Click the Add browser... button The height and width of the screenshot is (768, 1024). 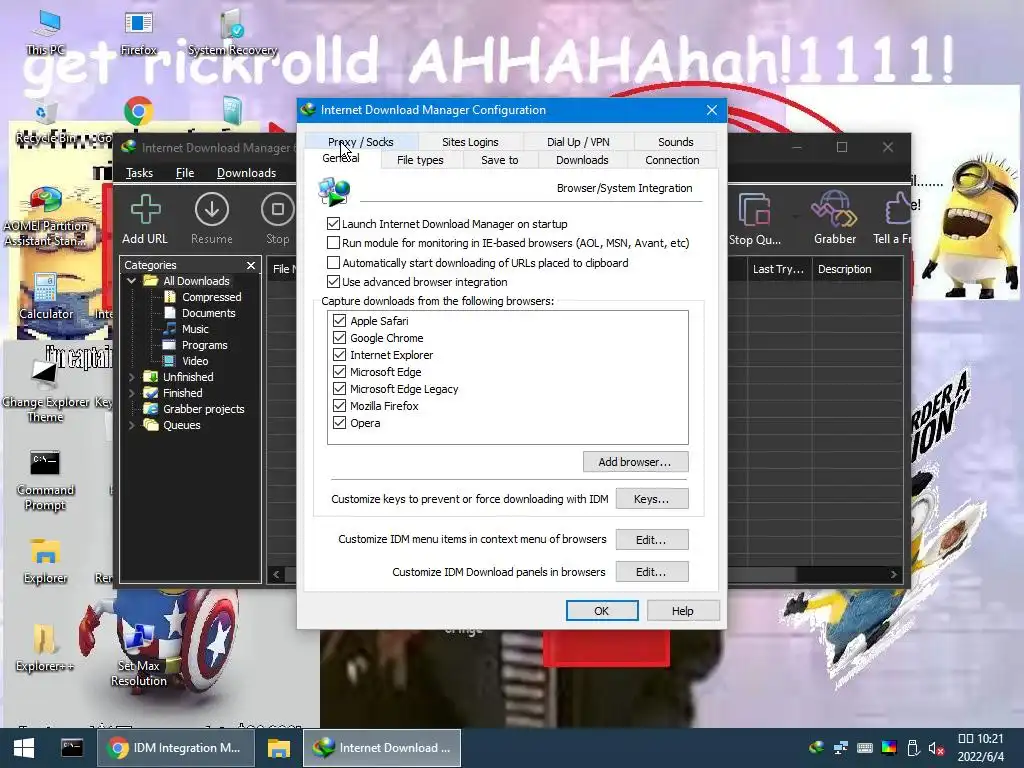click(x=635, y=462)
